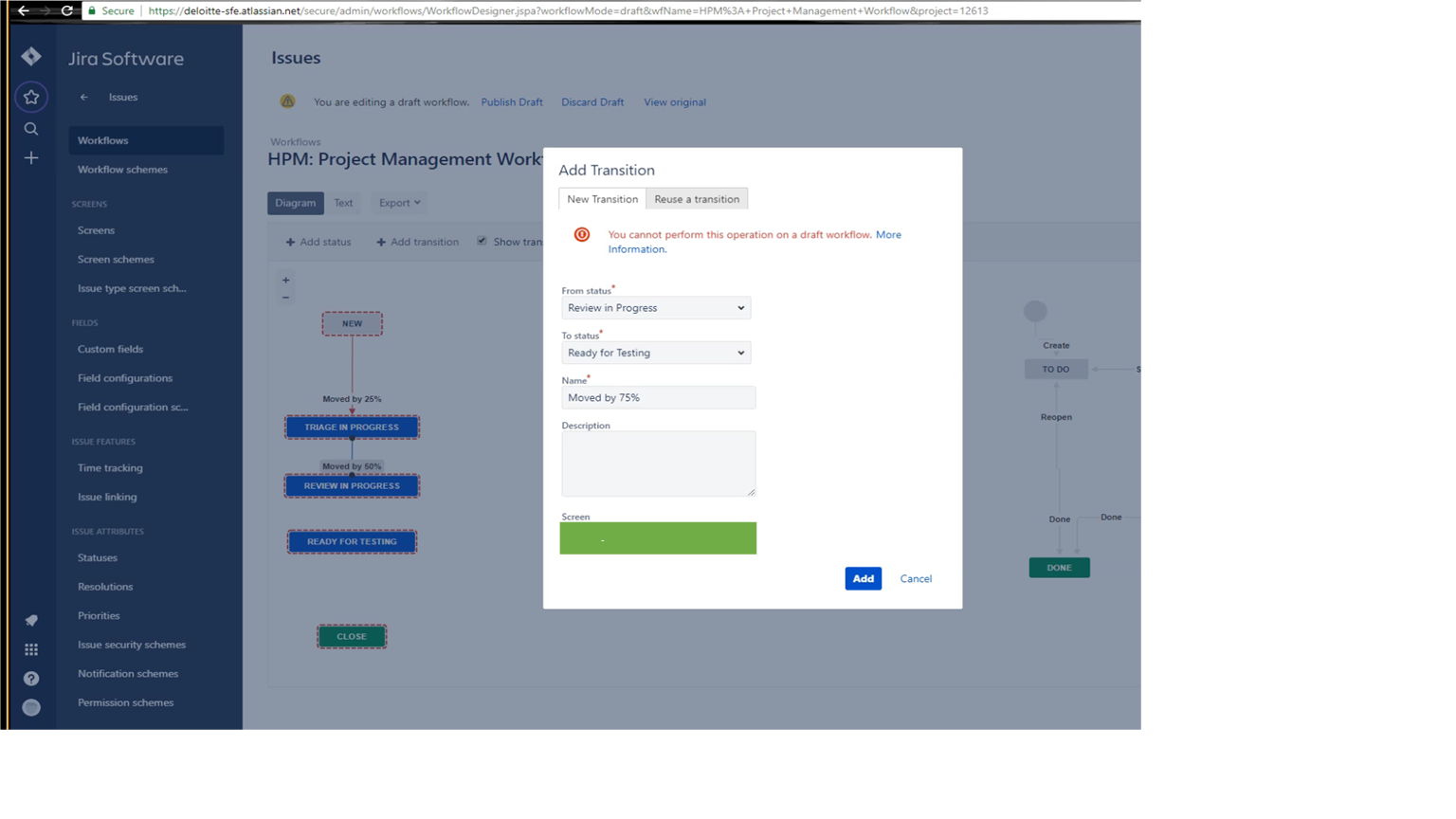Select TRIAGE IN PROGRESS status node
Image resolution: width=1456 pixels, height=819 pixels.
coord(352,428)
